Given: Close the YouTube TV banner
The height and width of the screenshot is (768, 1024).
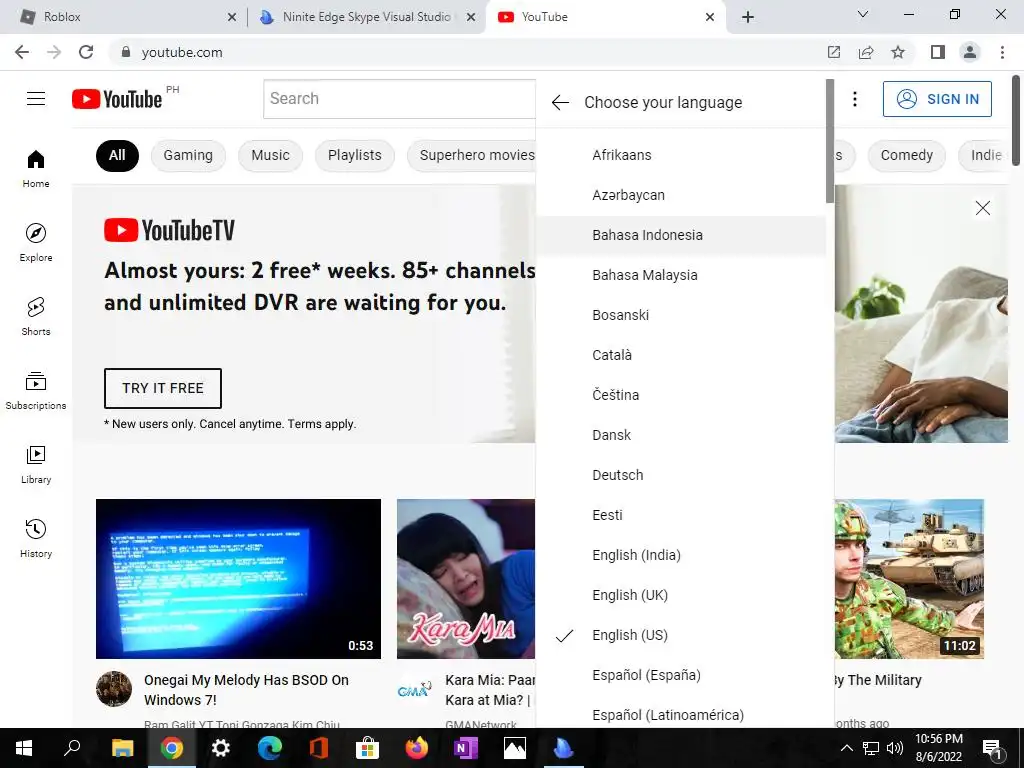Looking at the screenshot, I should click(982, 208).
